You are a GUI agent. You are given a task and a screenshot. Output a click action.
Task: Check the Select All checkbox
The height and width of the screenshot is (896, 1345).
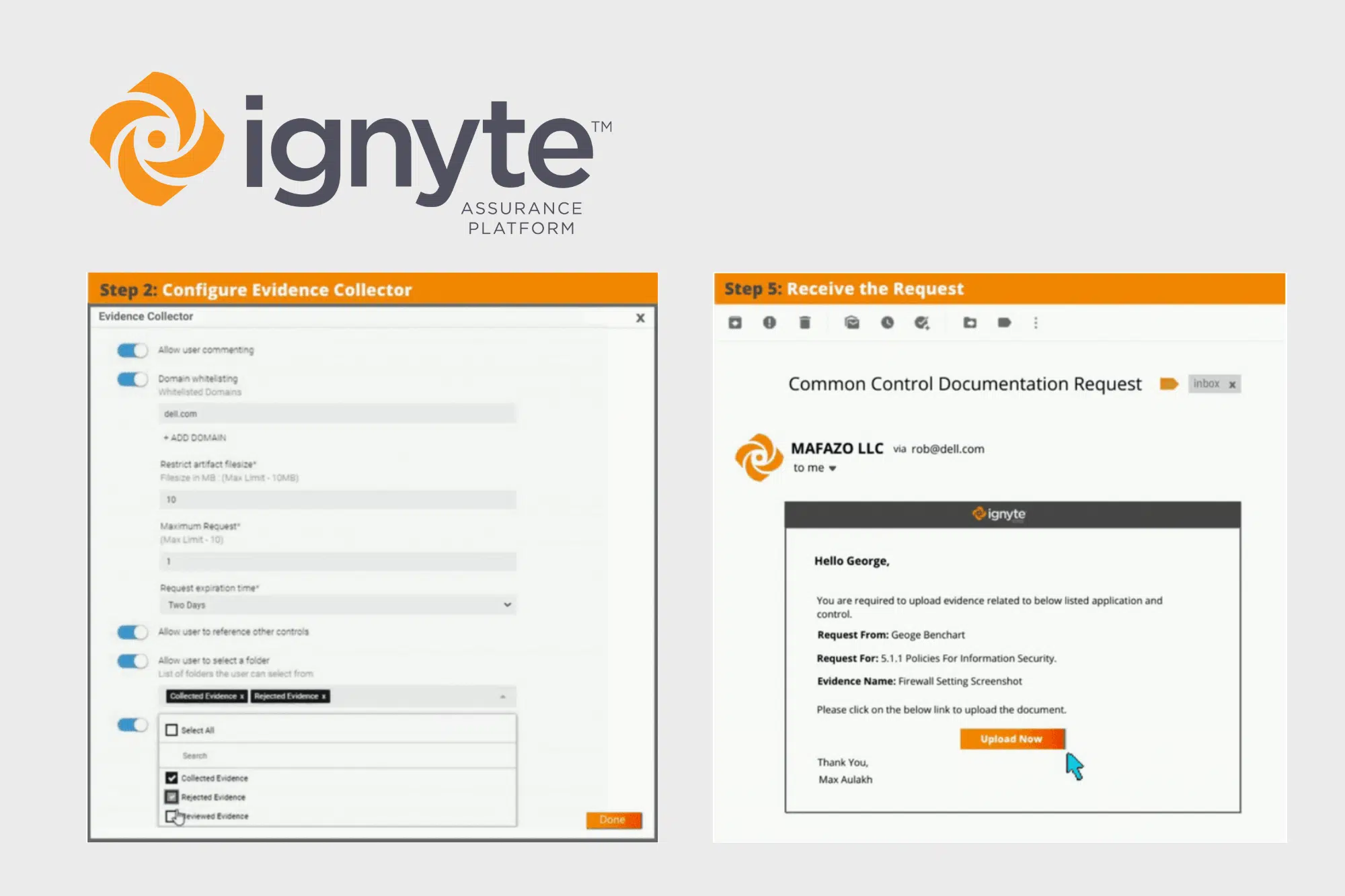(x=171, y=730)
